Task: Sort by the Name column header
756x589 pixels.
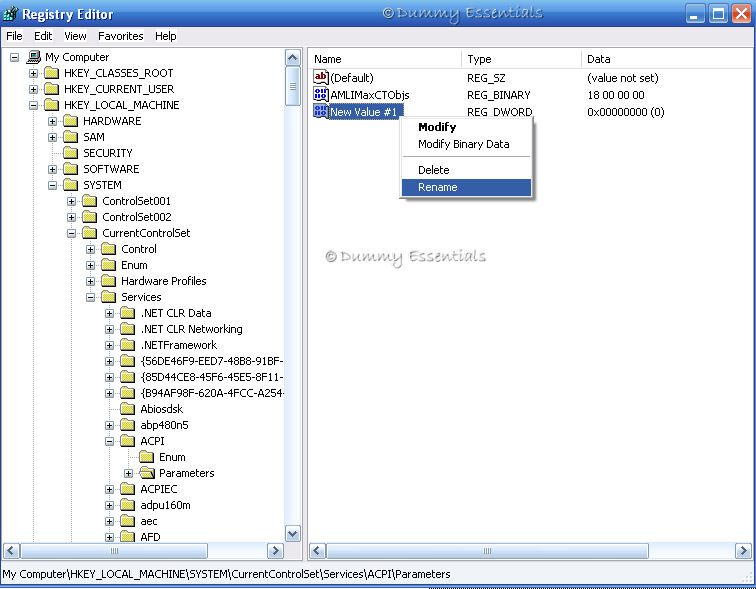Action: click(x=385, y=59)
